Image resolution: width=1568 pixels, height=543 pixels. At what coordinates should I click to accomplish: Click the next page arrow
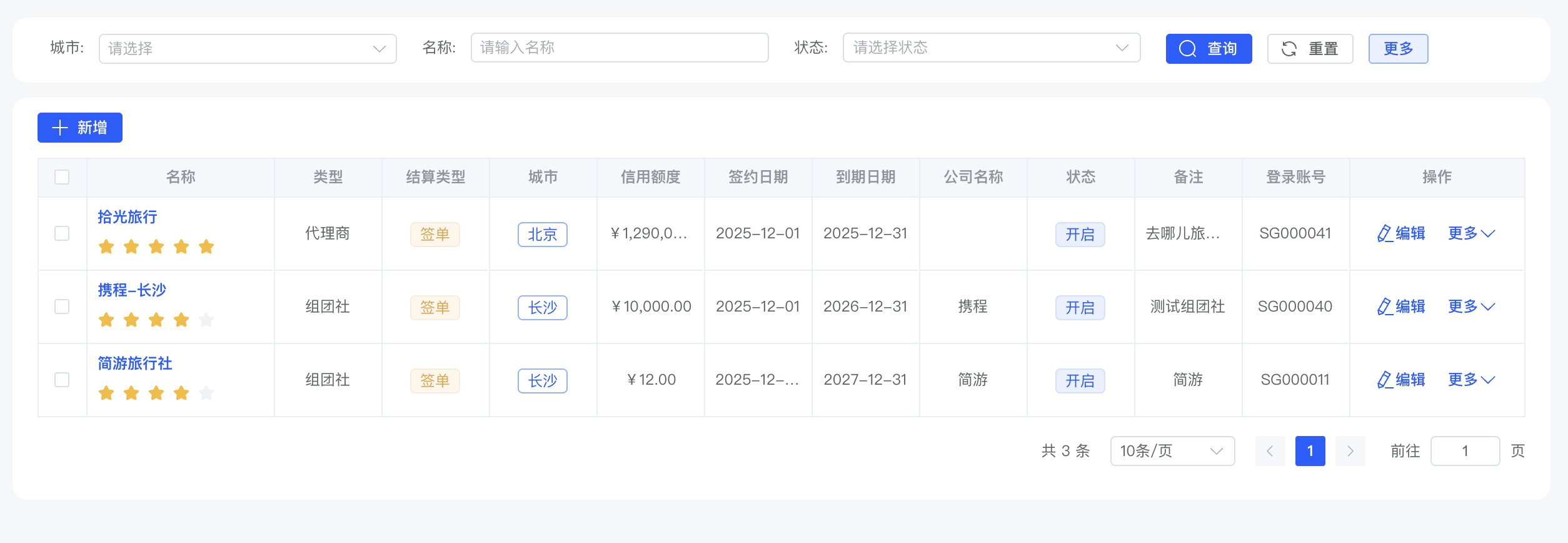[x=1350, y=451]
